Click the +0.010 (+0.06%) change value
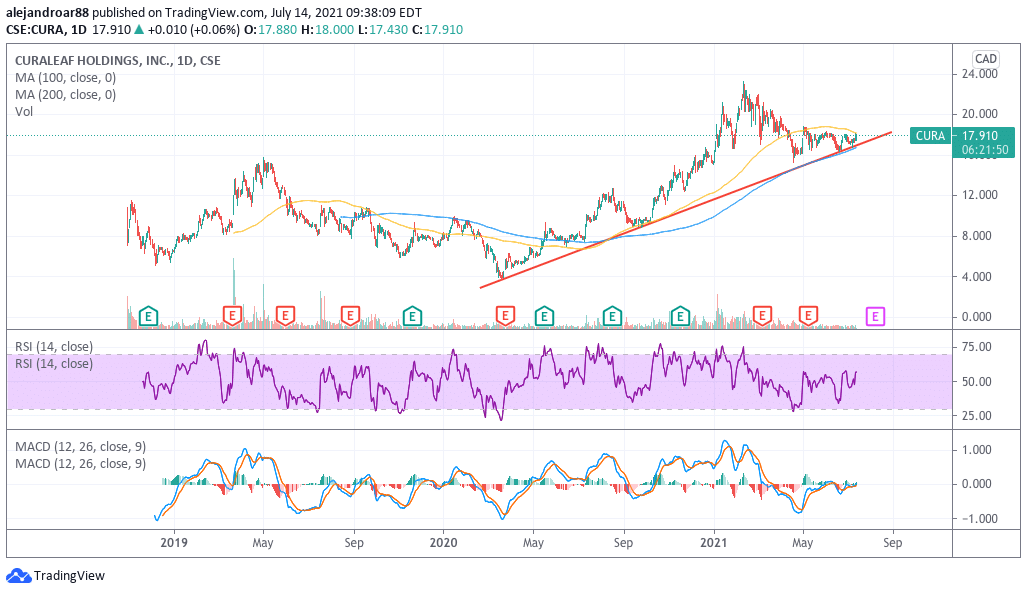Screen dimensions: 1027x594 click(193, 29)
